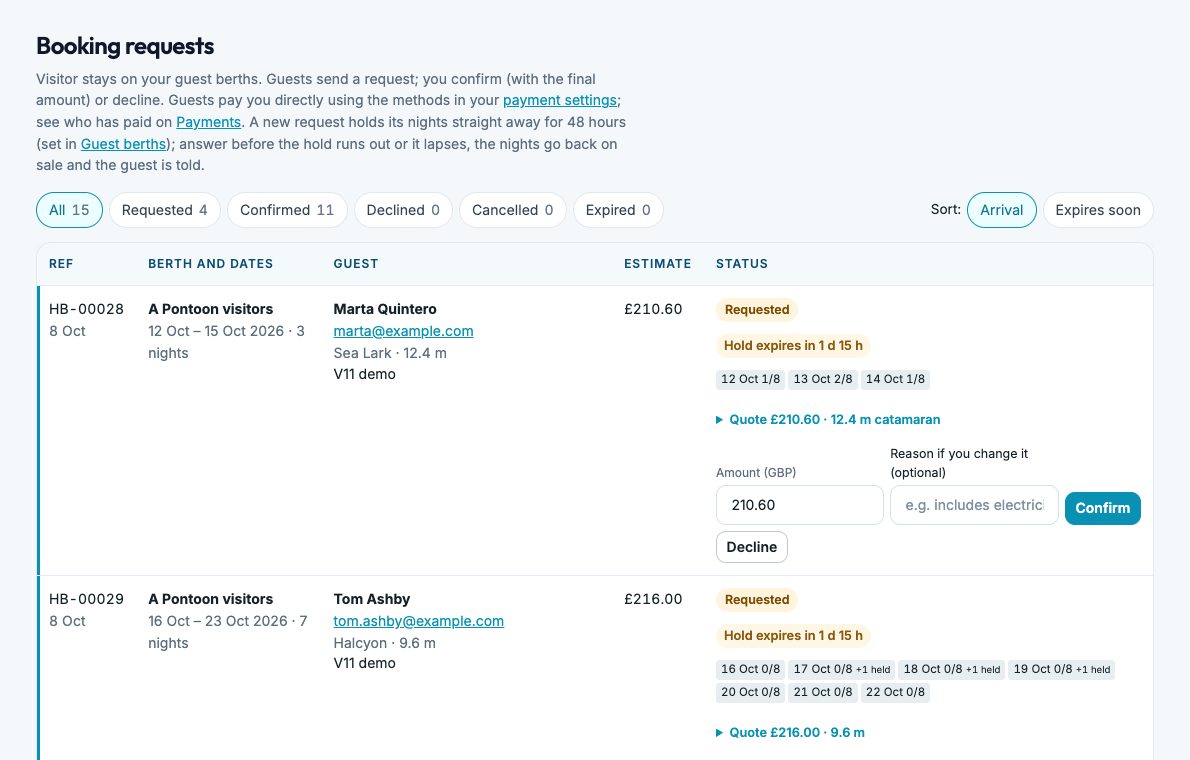Click the STATUS column header
The image size is (1190, 760).
pos(741,263)
